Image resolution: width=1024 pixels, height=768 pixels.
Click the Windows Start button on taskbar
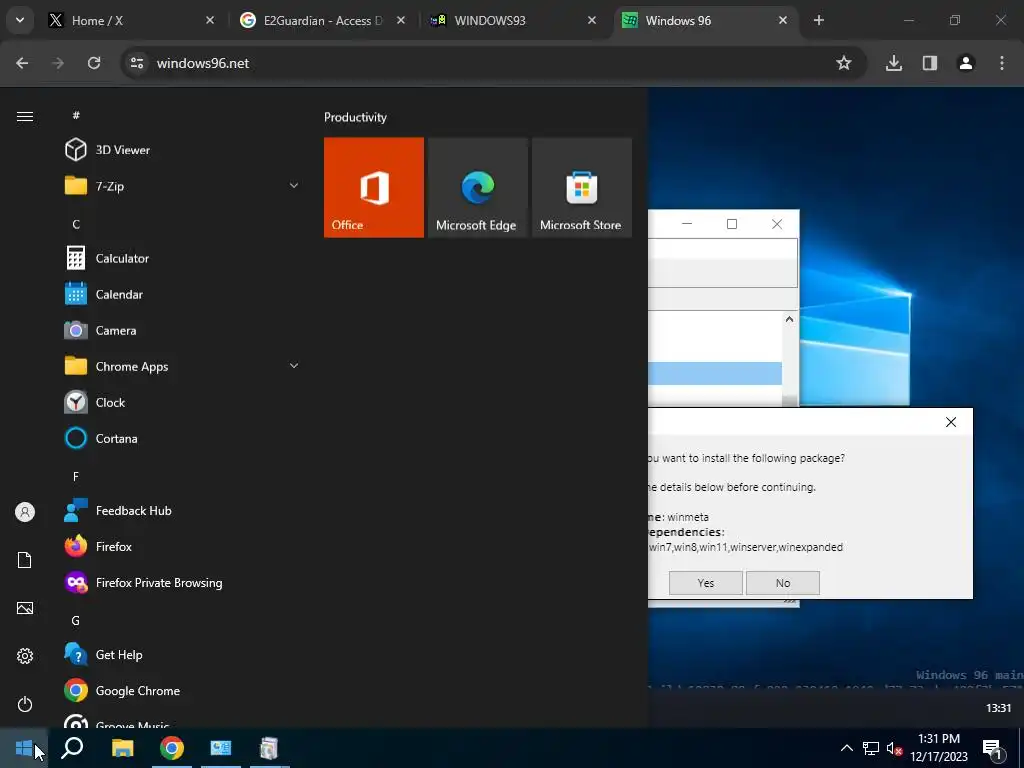point(24,748)
